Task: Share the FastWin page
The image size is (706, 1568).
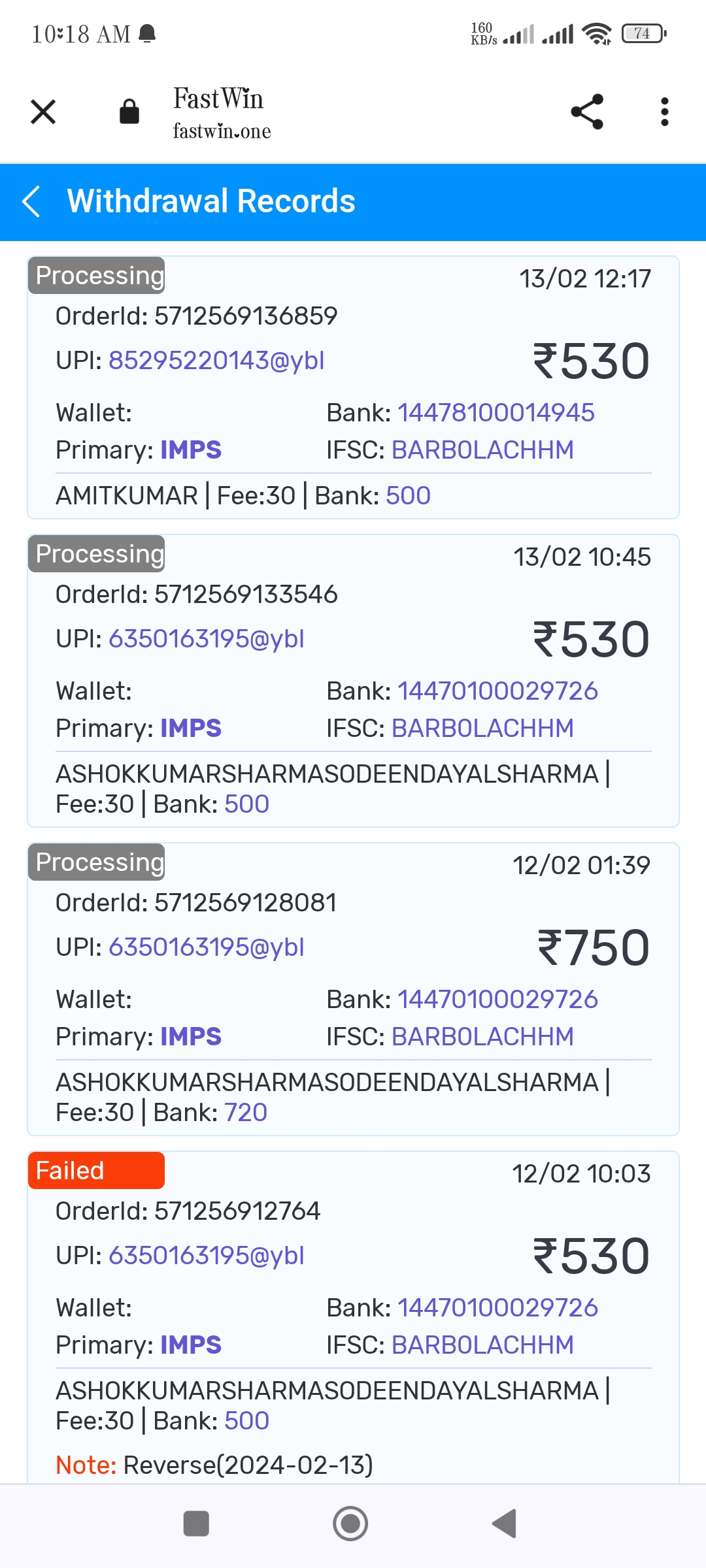Action: 586,112
